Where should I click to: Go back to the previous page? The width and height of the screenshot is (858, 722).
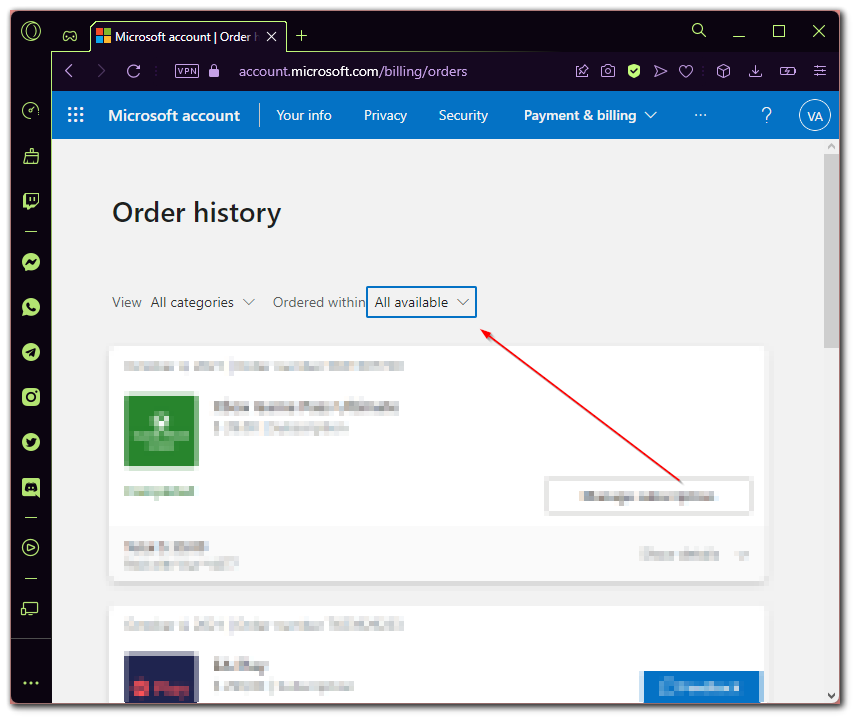[69, 71]
